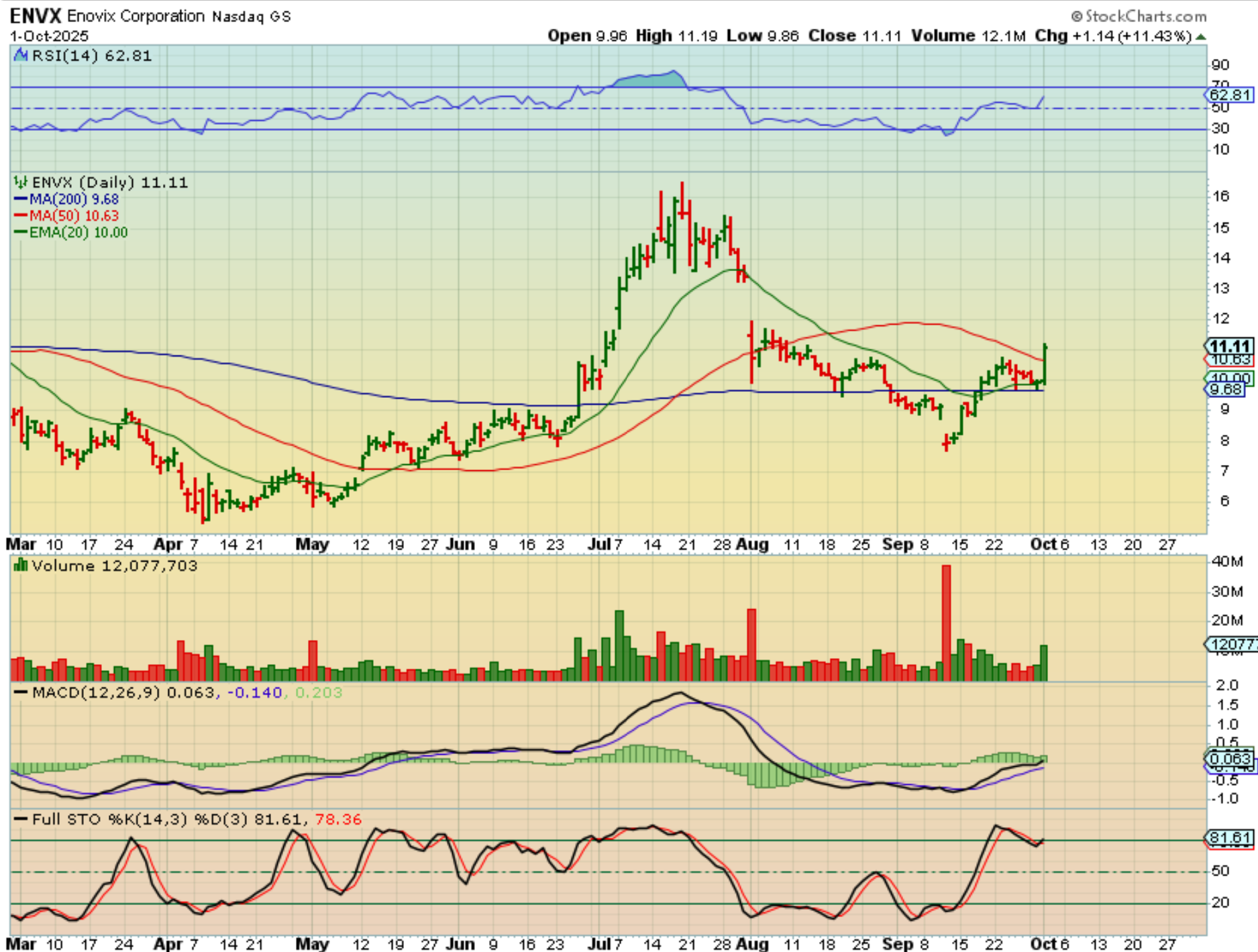Click the Full STO legend line marker
Viewport: 1258px width, 952px height.
coord(21,819)
